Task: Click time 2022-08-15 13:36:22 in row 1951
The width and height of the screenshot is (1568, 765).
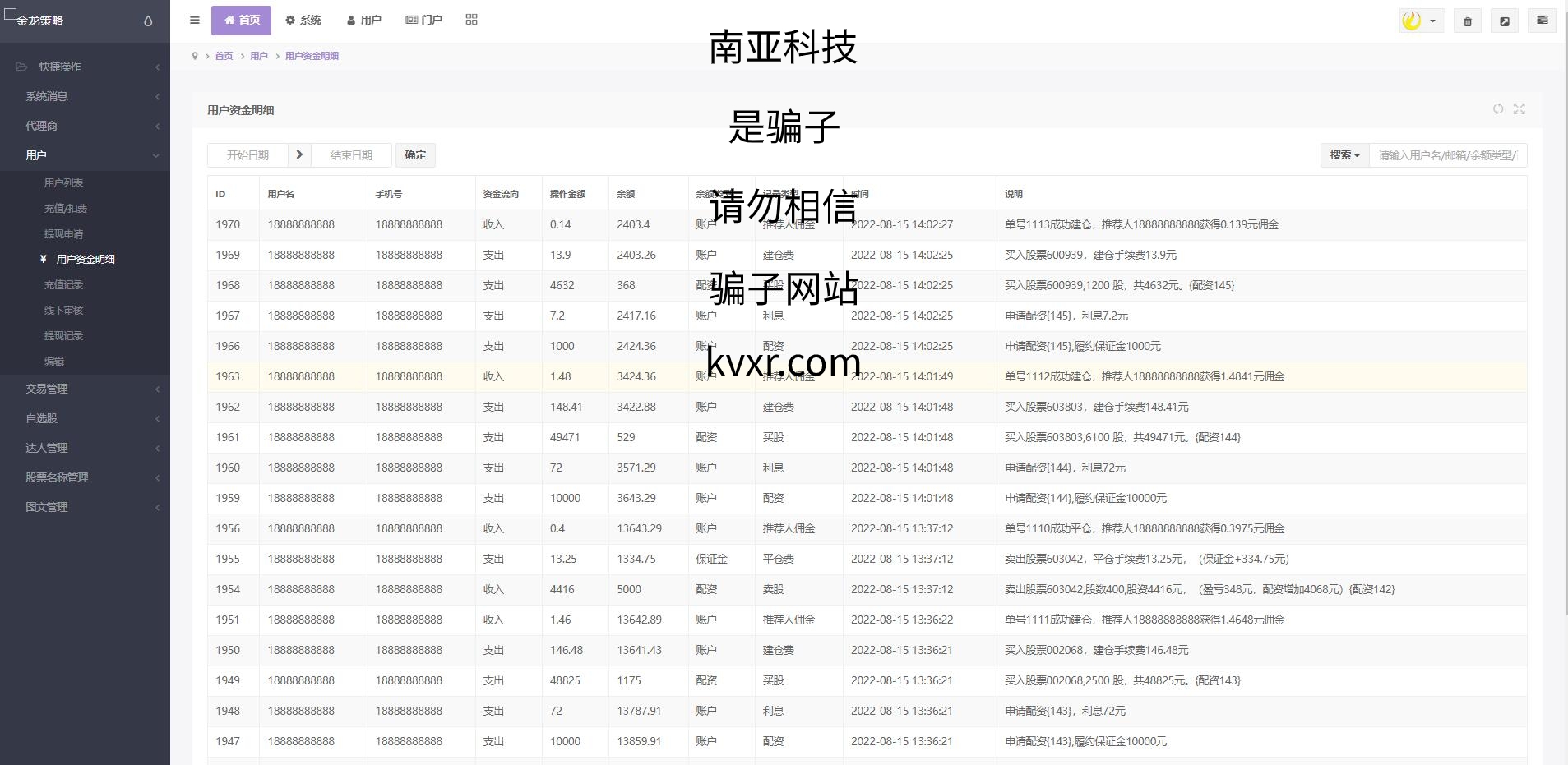Action: point(902,620)
